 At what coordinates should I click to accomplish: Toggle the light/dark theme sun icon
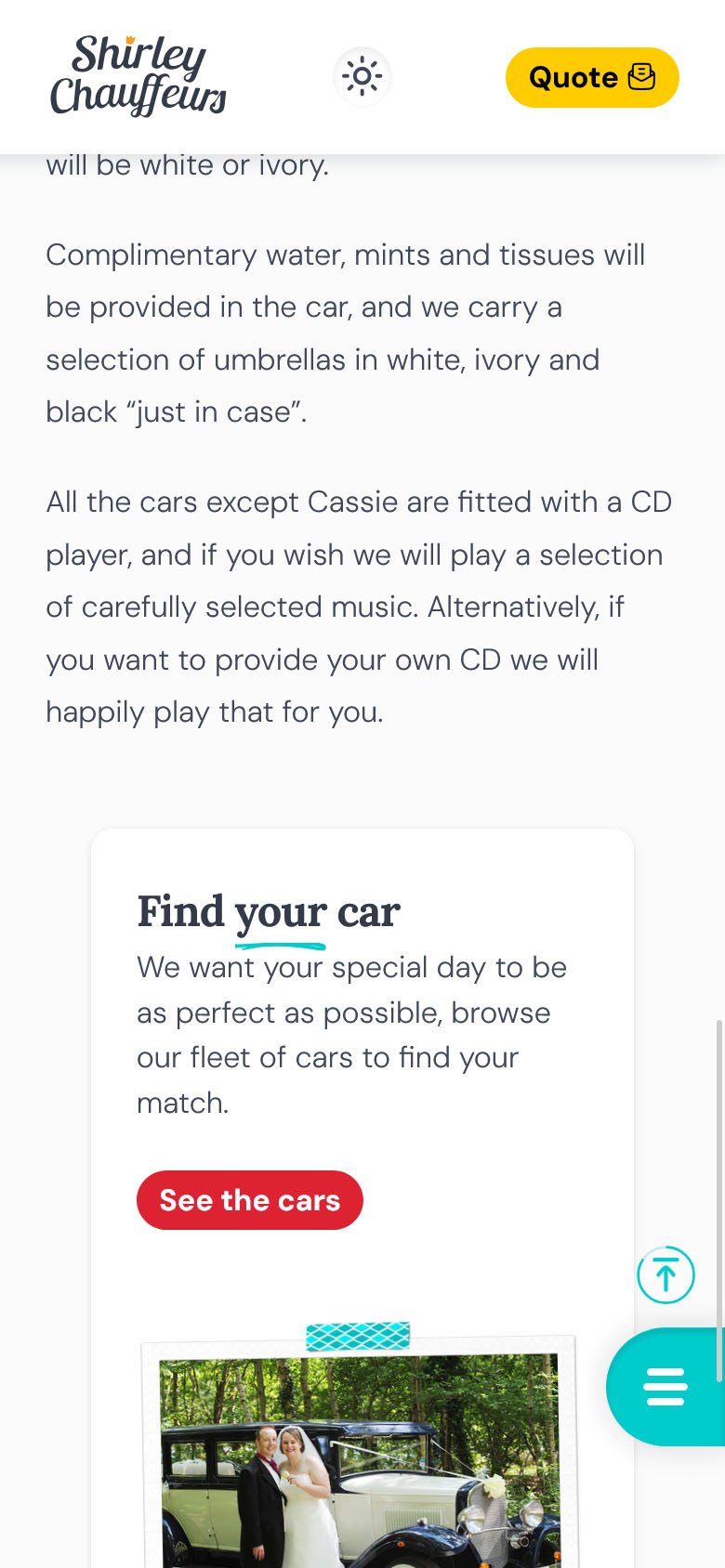click(362, 77)
